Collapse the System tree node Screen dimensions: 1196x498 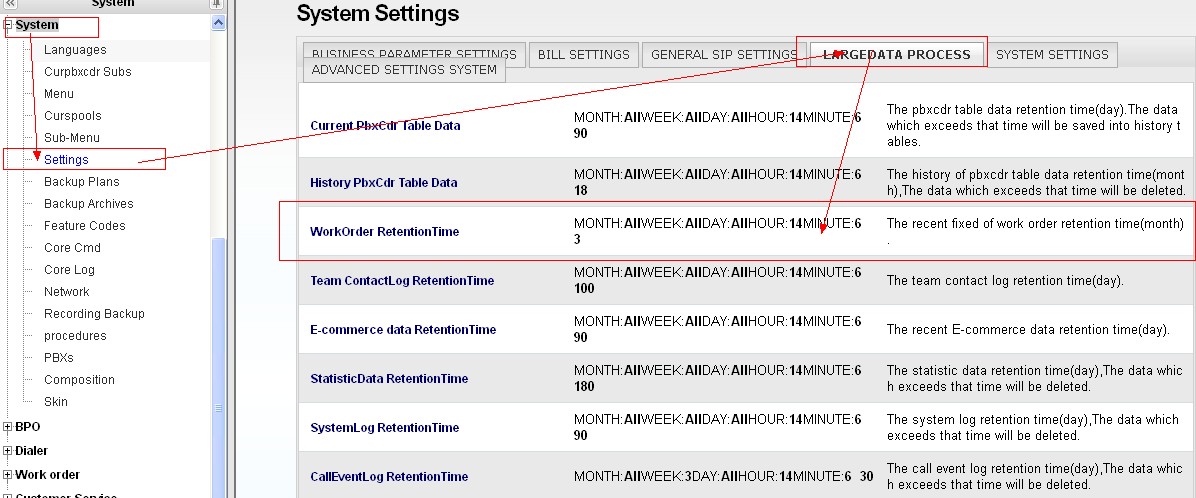click(x=9, y=25)
